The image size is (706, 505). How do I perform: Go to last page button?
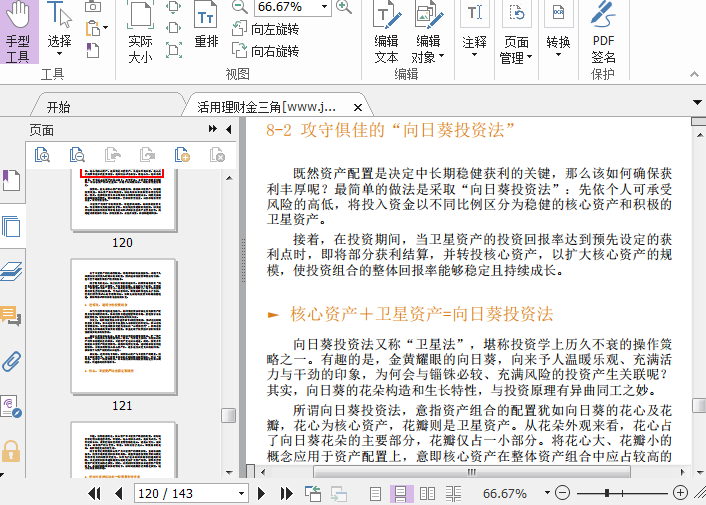[x=286, y=494]
